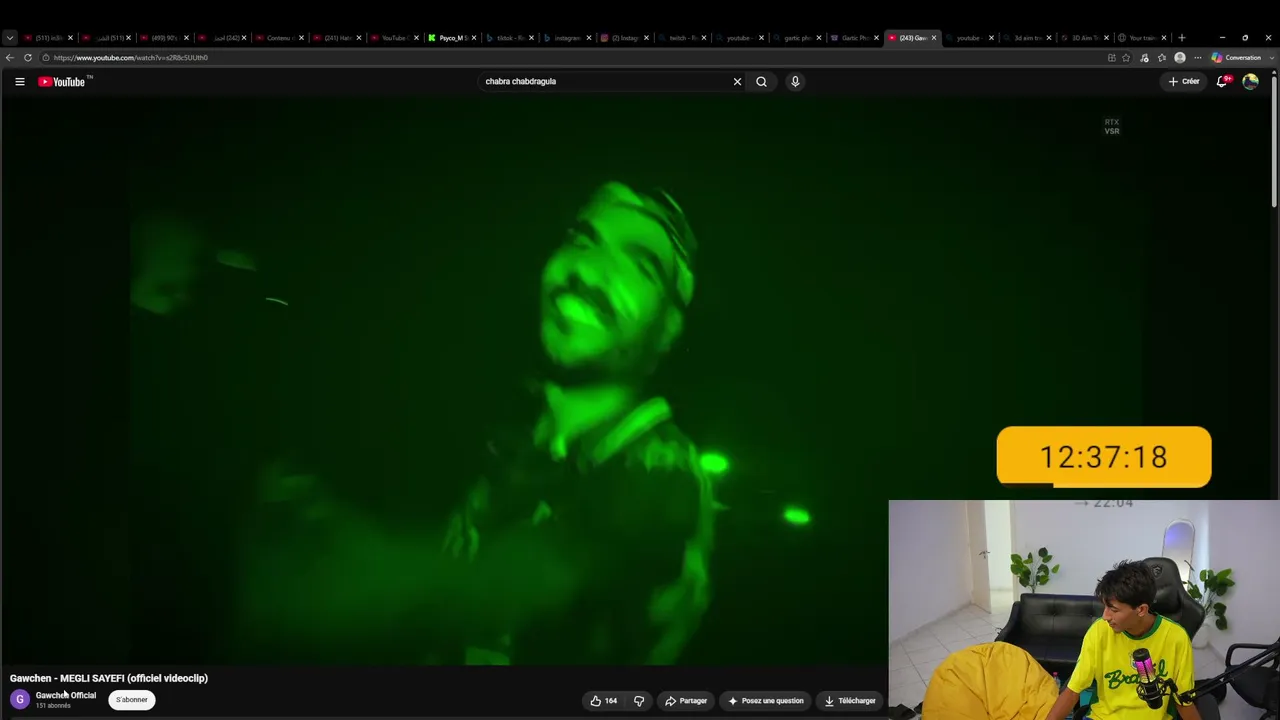Click the Partager share button
This screenshot has width=1280, height=720.
[x=686, y=701]
